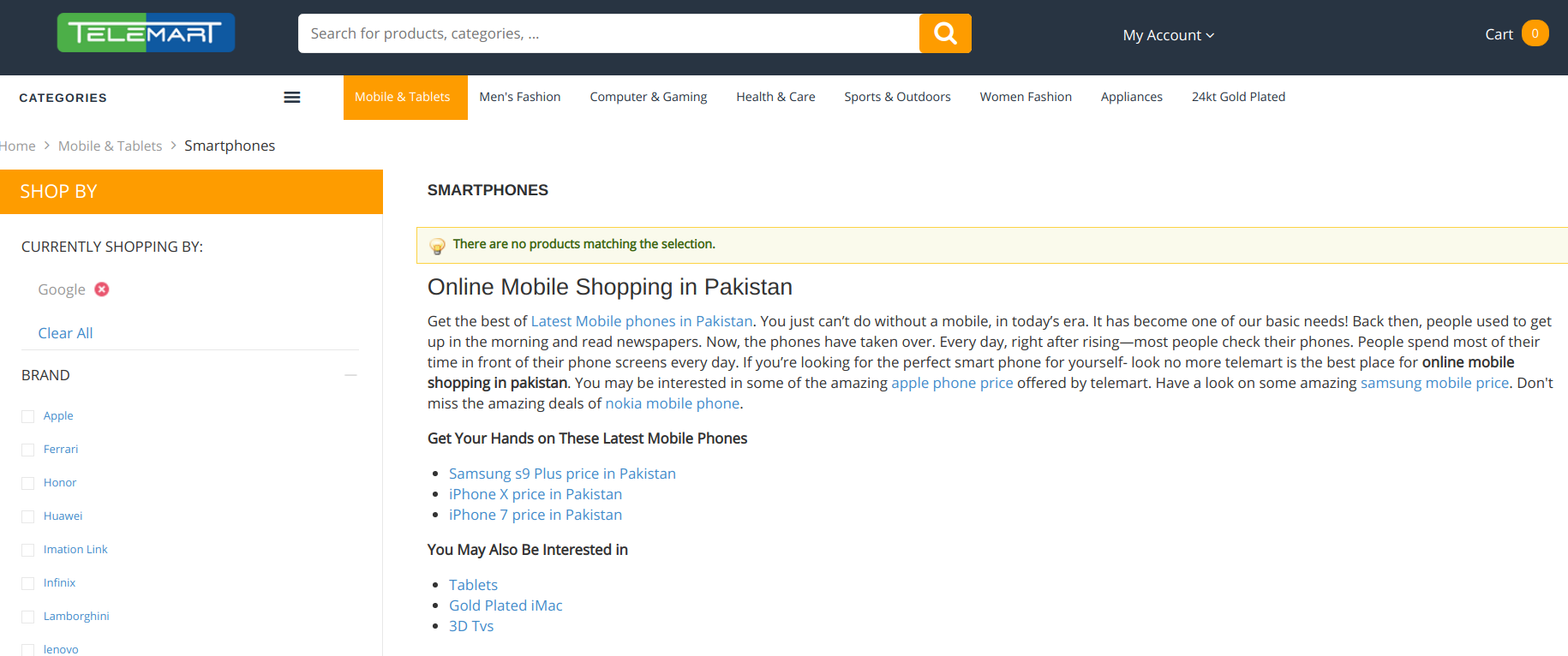1568x656 pixels.
Task: Select the Honor brand checkbox
Action: pos(28,483)
